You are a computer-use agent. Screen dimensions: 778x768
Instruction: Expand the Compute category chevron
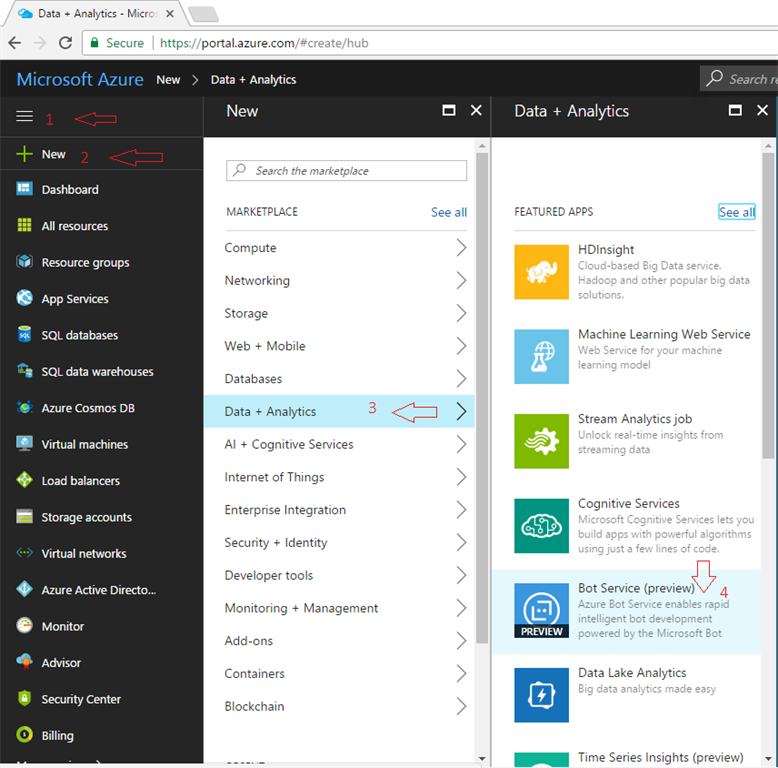[461, 248]
